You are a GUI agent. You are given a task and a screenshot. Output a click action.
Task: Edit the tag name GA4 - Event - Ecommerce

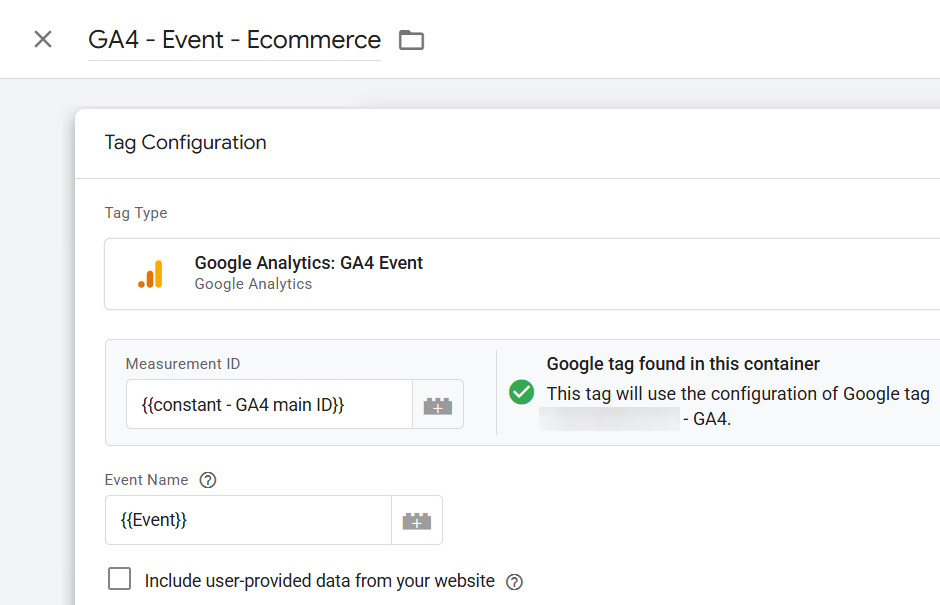234,40
